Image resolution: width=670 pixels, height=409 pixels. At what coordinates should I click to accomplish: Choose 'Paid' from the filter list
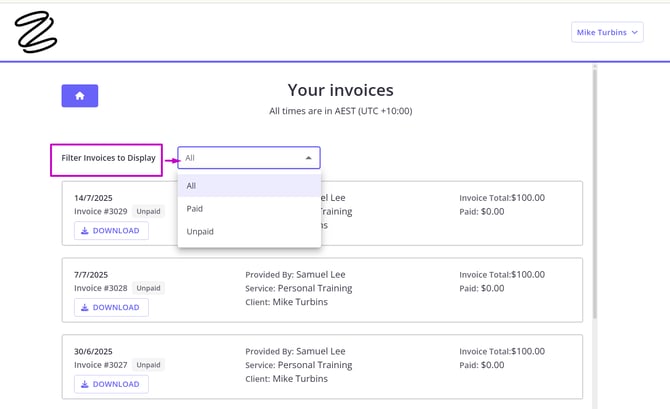[x=249, y=208]
